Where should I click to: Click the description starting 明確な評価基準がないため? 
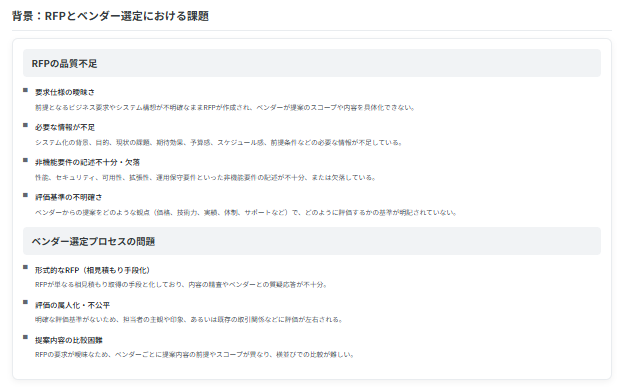point(189,319)
